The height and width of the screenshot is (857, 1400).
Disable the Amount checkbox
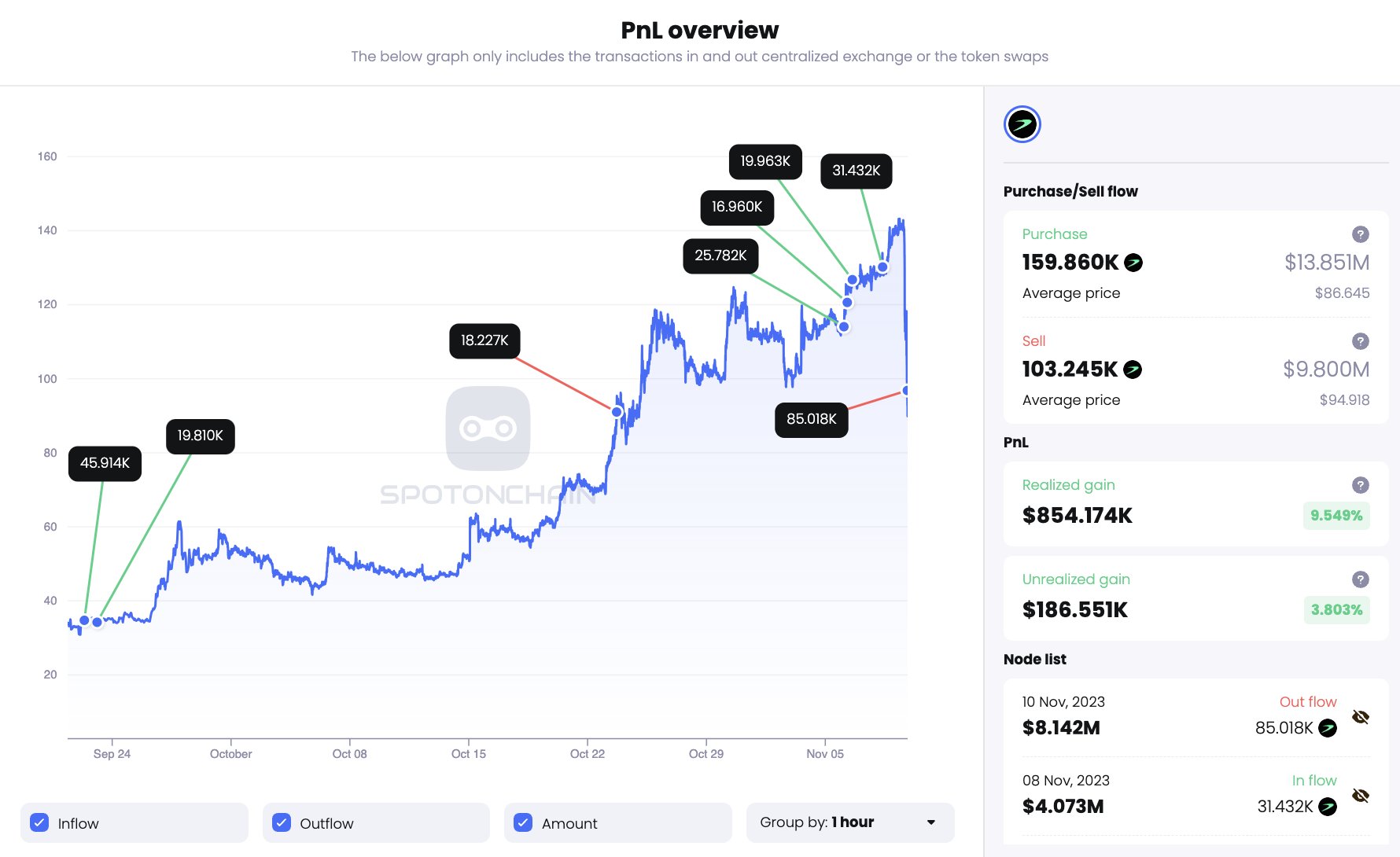(x=523, y=822)
